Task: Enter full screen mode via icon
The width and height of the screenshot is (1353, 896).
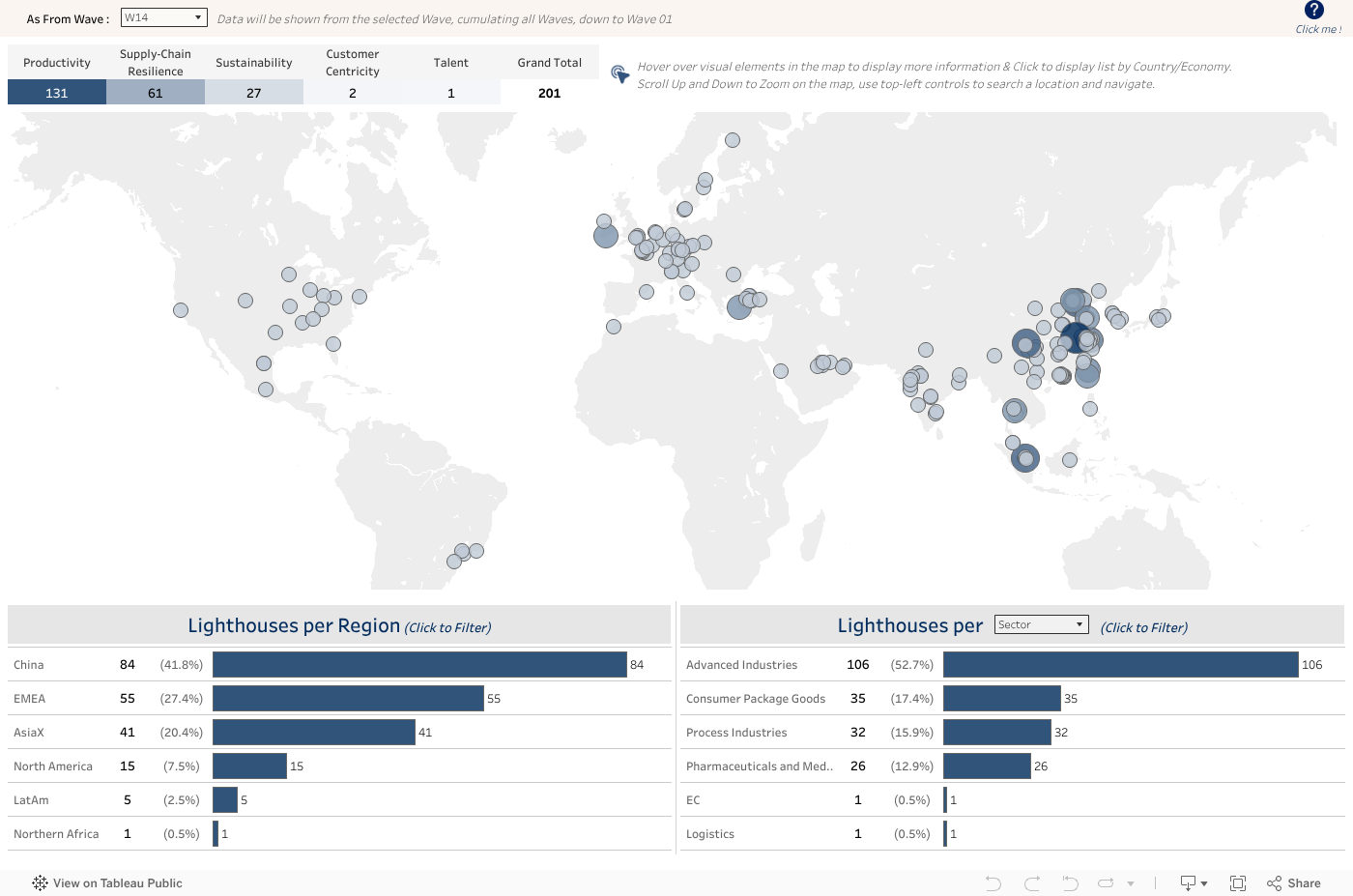Action: [x=1237, y=883]
